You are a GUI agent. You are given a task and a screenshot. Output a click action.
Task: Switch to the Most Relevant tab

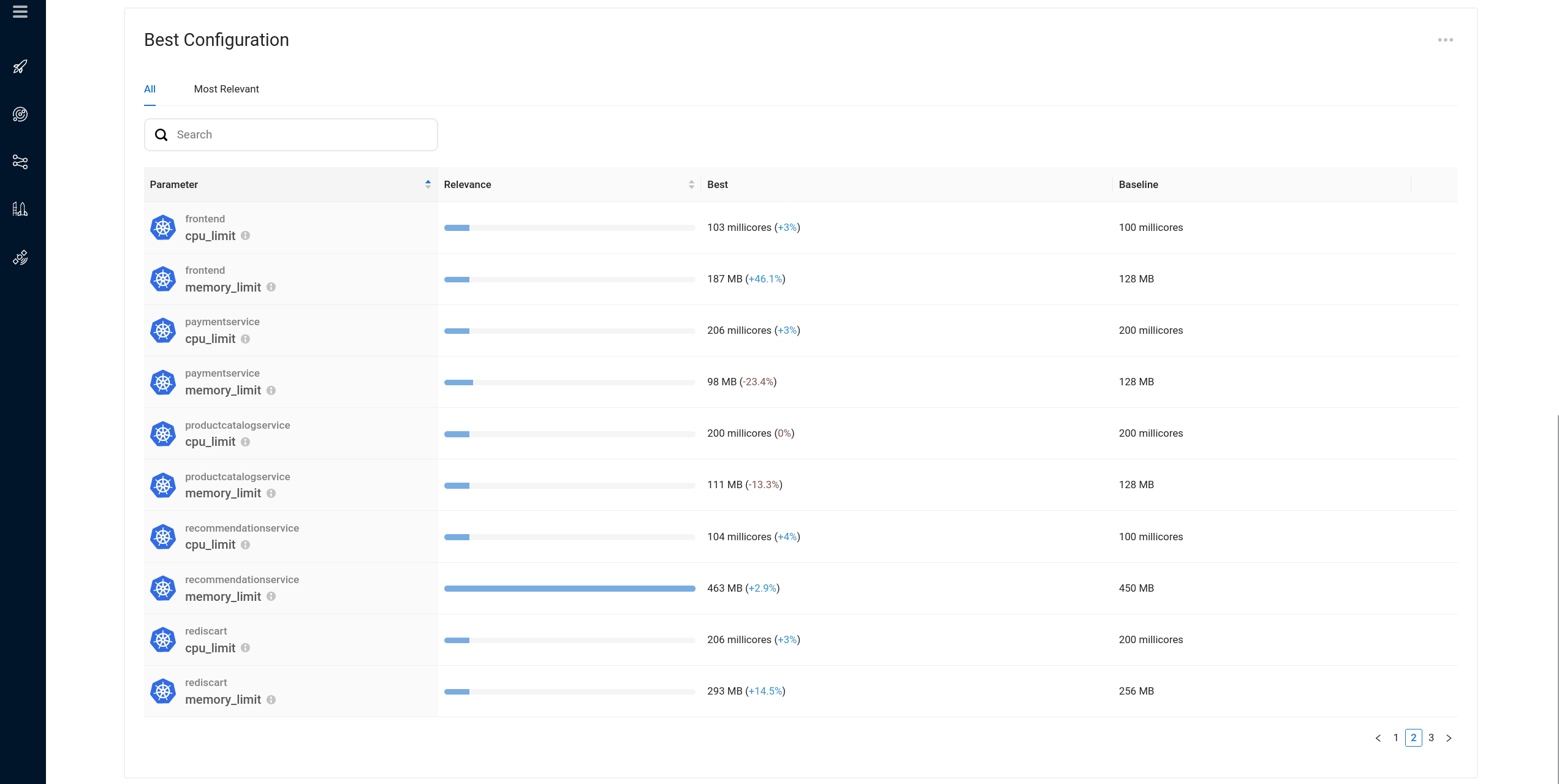pos(226,89)
